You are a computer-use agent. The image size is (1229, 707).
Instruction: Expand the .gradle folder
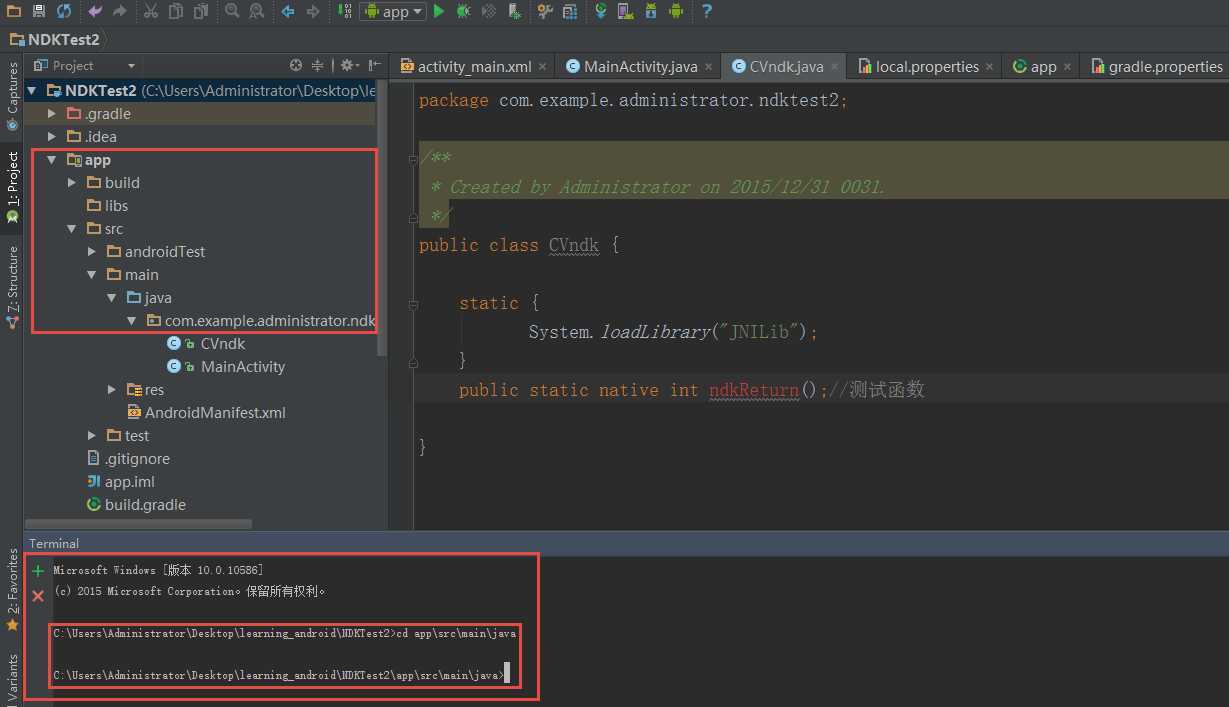52,114
